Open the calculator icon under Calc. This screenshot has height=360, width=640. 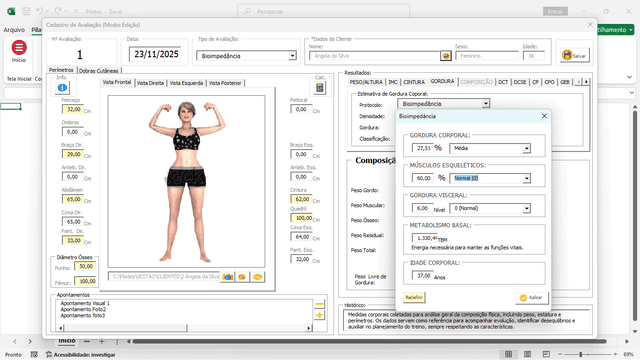pos(320,87)
